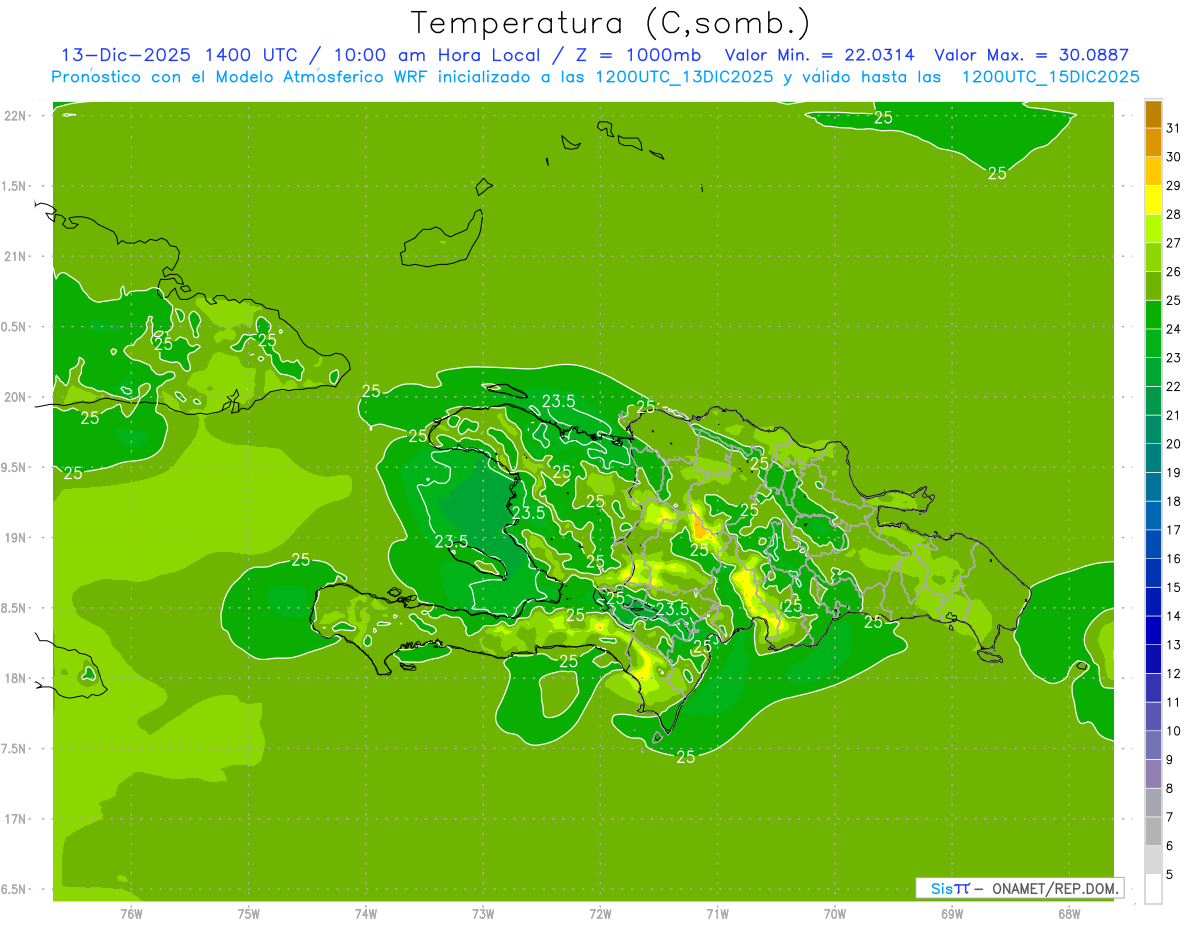The width and height of the screenshot is (1200, 927).
Task: Click the 74W longitude label
Action: [365, 913]
